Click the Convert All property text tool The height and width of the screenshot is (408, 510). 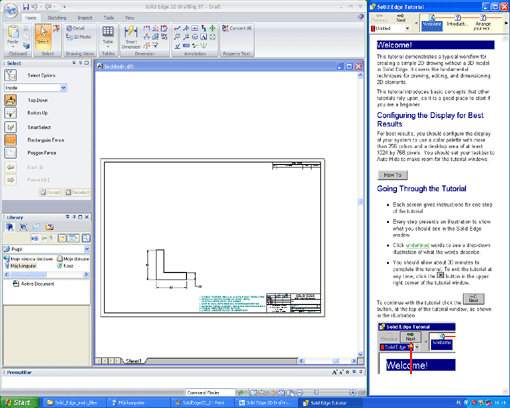point(237,28)
